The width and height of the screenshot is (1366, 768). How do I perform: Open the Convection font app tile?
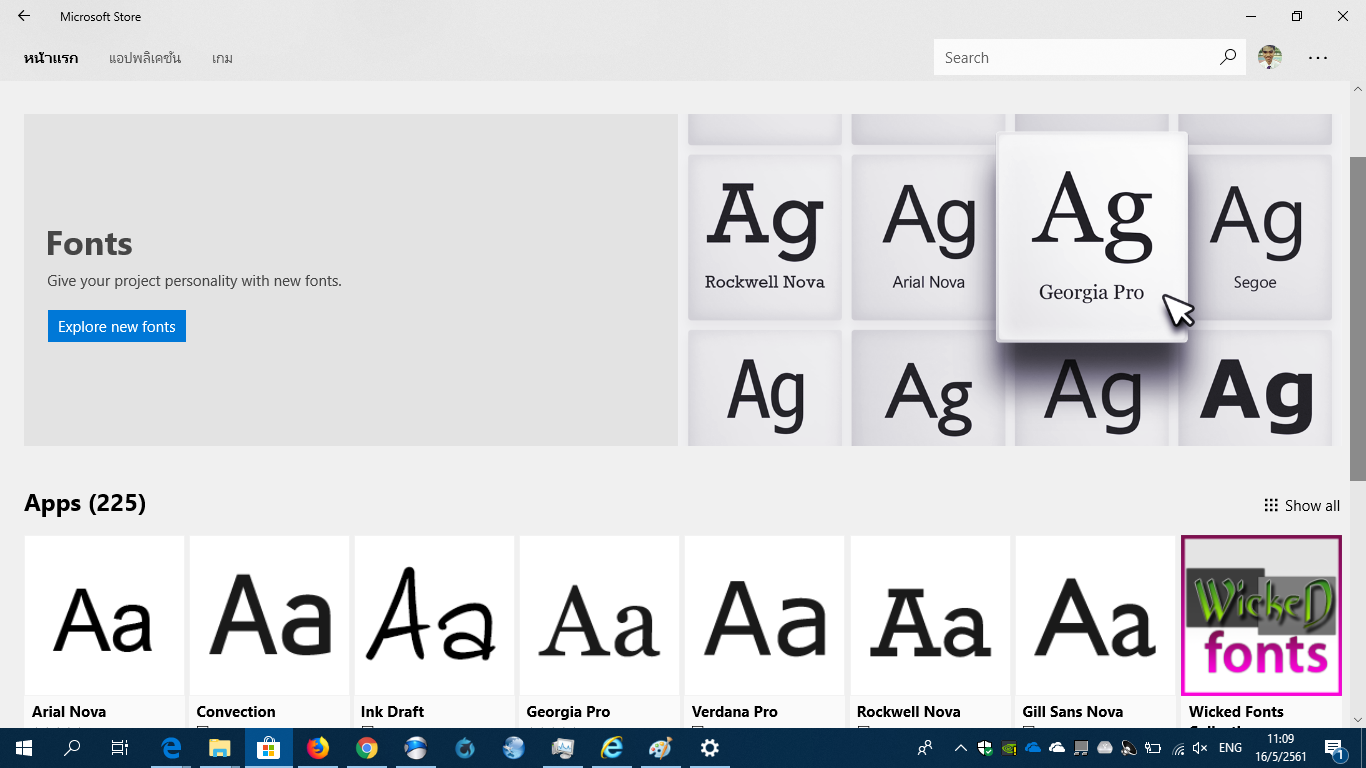click(x=269, y=631)
